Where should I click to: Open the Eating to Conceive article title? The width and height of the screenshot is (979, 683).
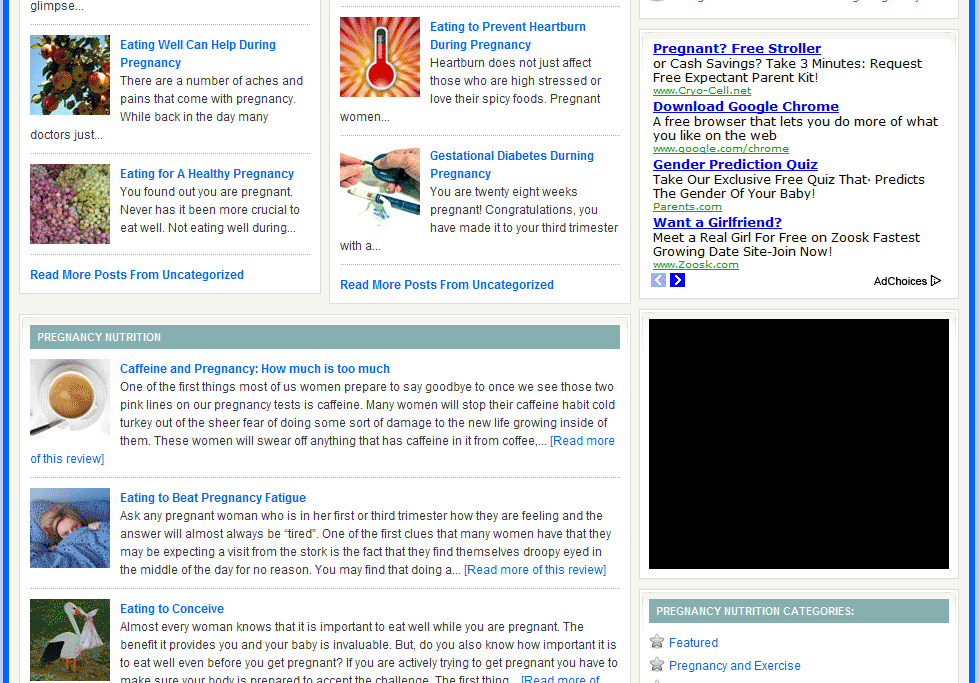coord(172,609)
